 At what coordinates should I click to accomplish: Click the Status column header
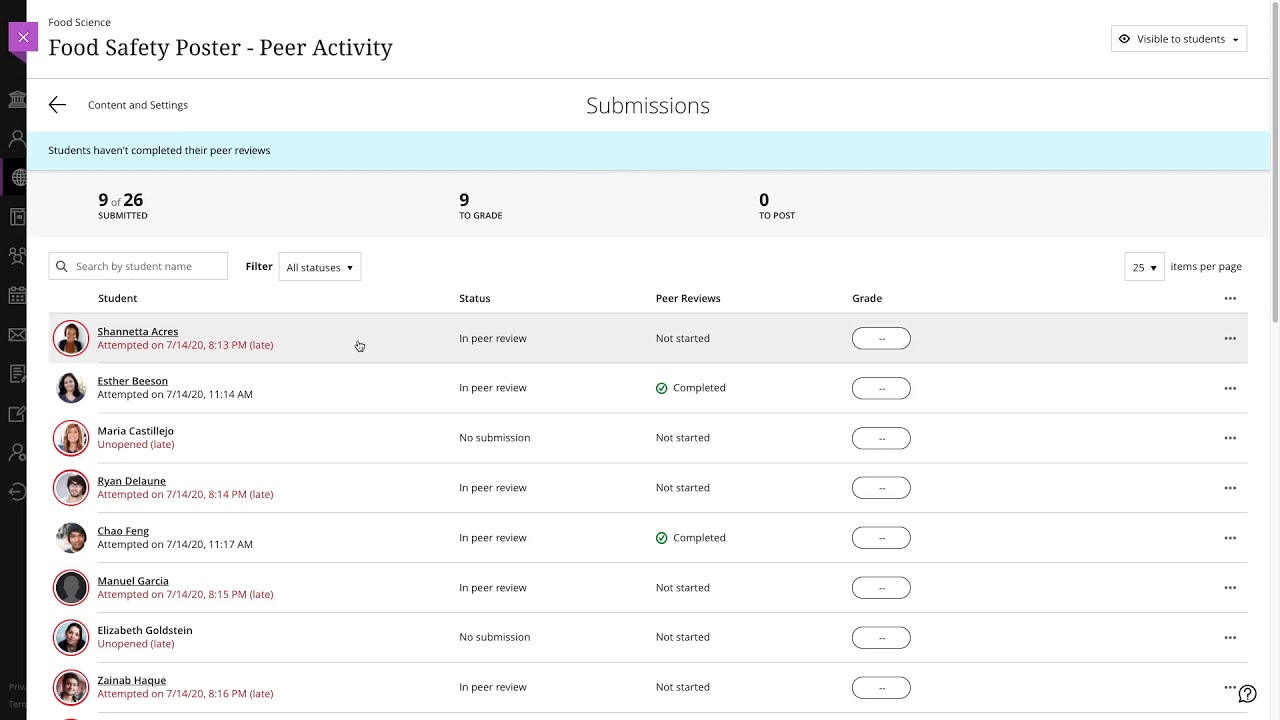tap(475, 298)
